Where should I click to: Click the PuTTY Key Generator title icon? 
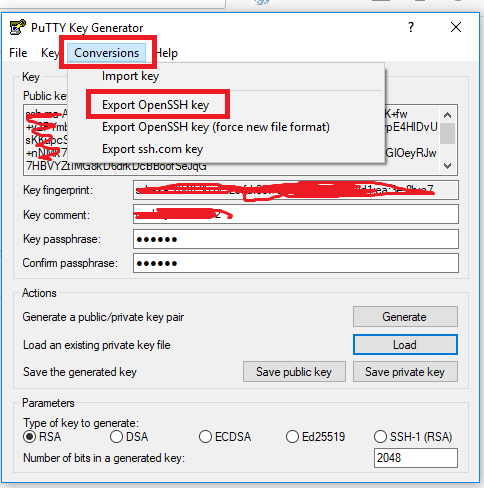17,27
